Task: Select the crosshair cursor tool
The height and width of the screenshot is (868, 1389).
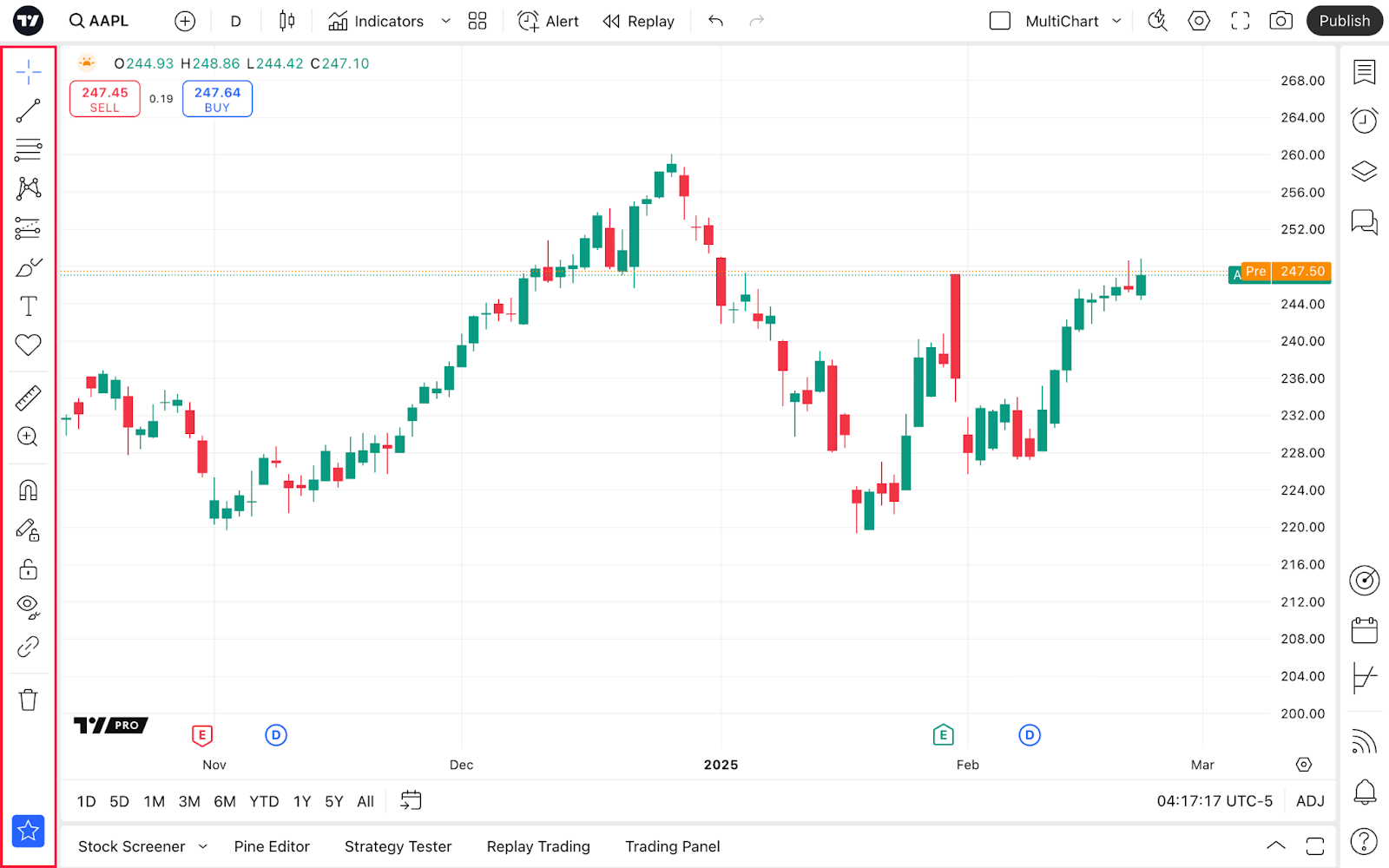Action: 28,71
